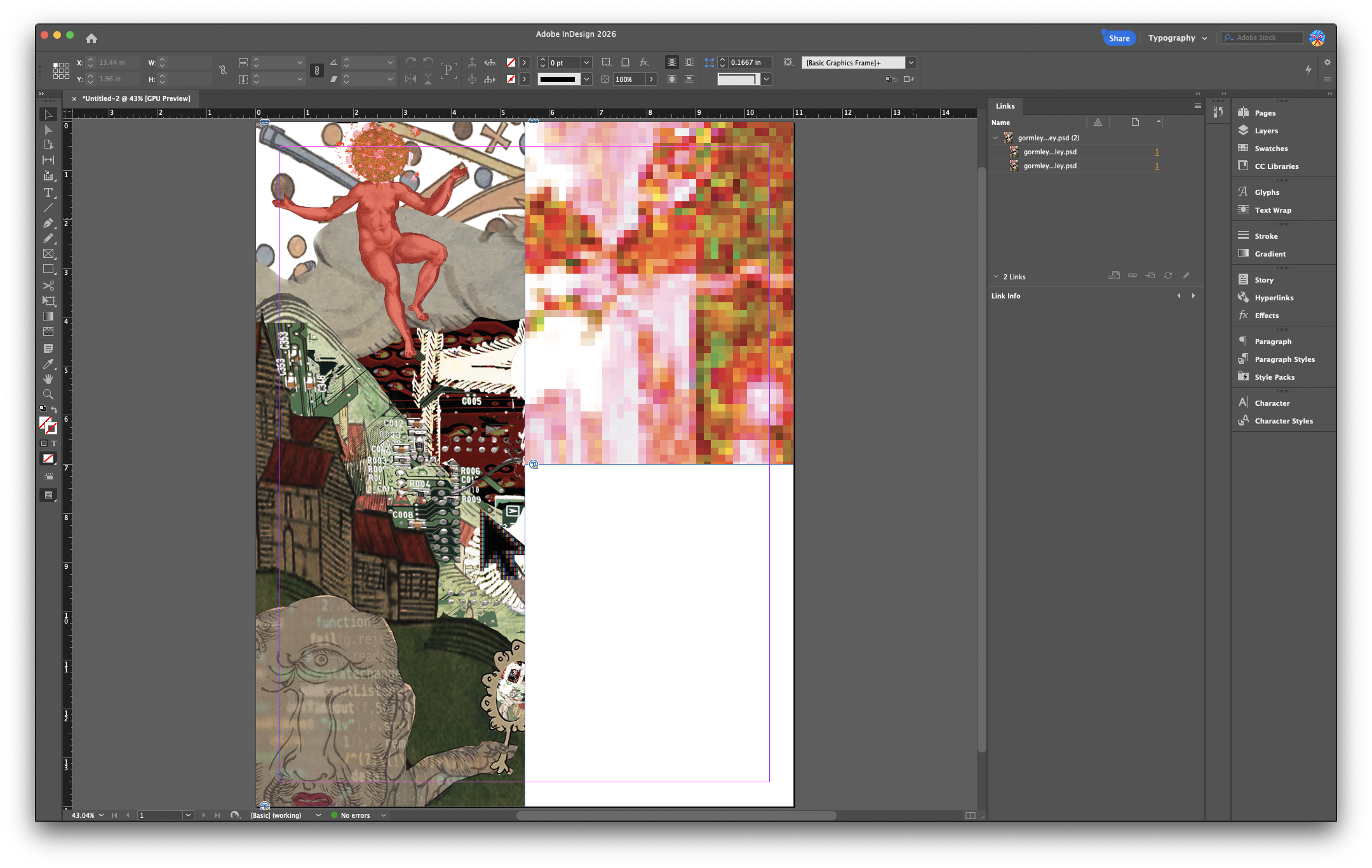Open the stroke type line dropdown
The height and width of the screenshot is (868, 1372).
pyautogui.click(x=587, y=79)
